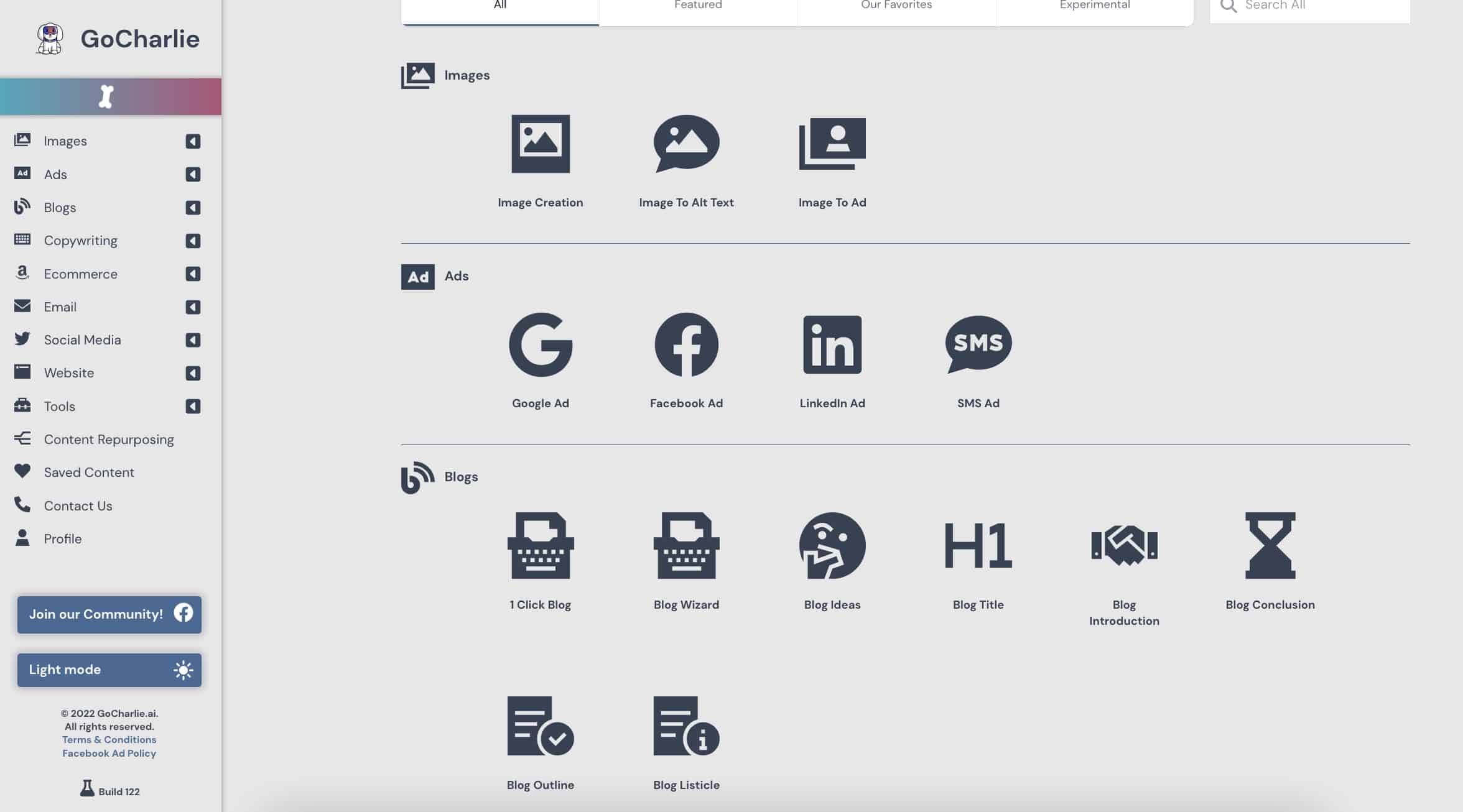Image resolution: width=1463 pixels, height=812 pixels.
Task: Click the Ads section header icon
Action: pos(417,277)
